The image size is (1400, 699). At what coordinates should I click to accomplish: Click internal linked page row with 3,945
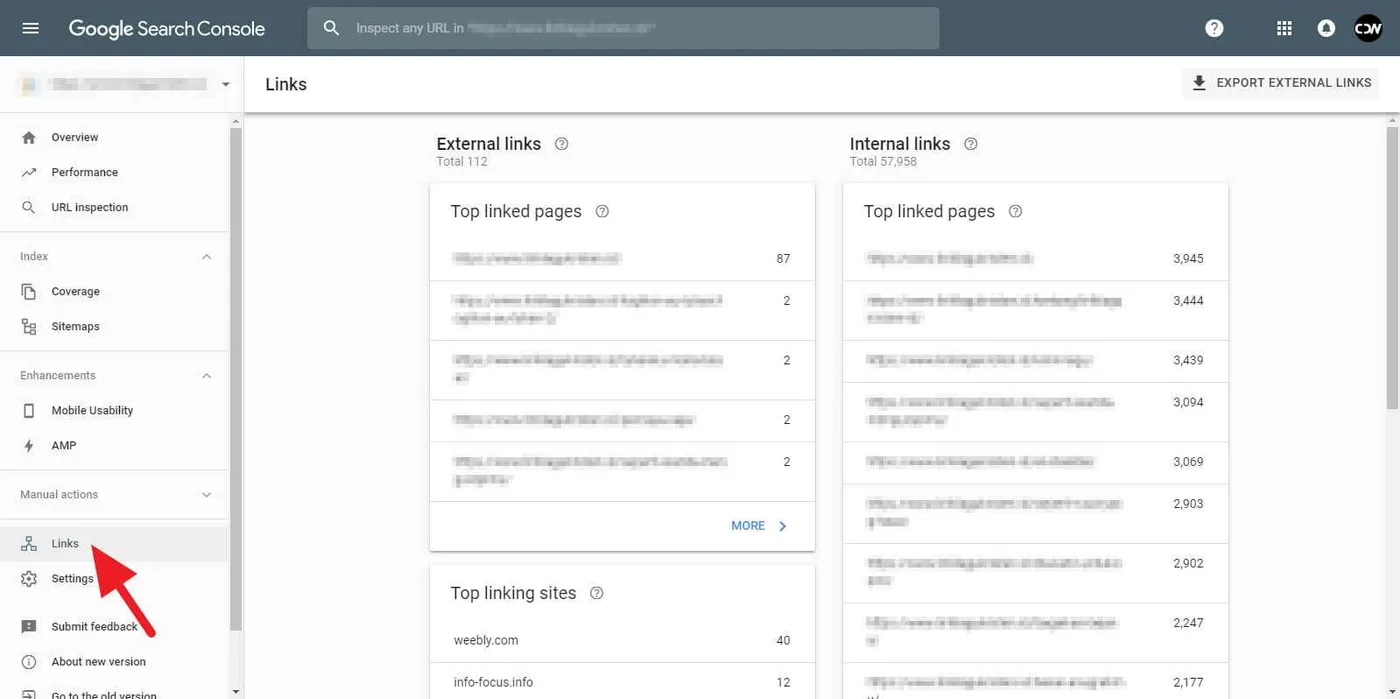[x=1035, y=258]
